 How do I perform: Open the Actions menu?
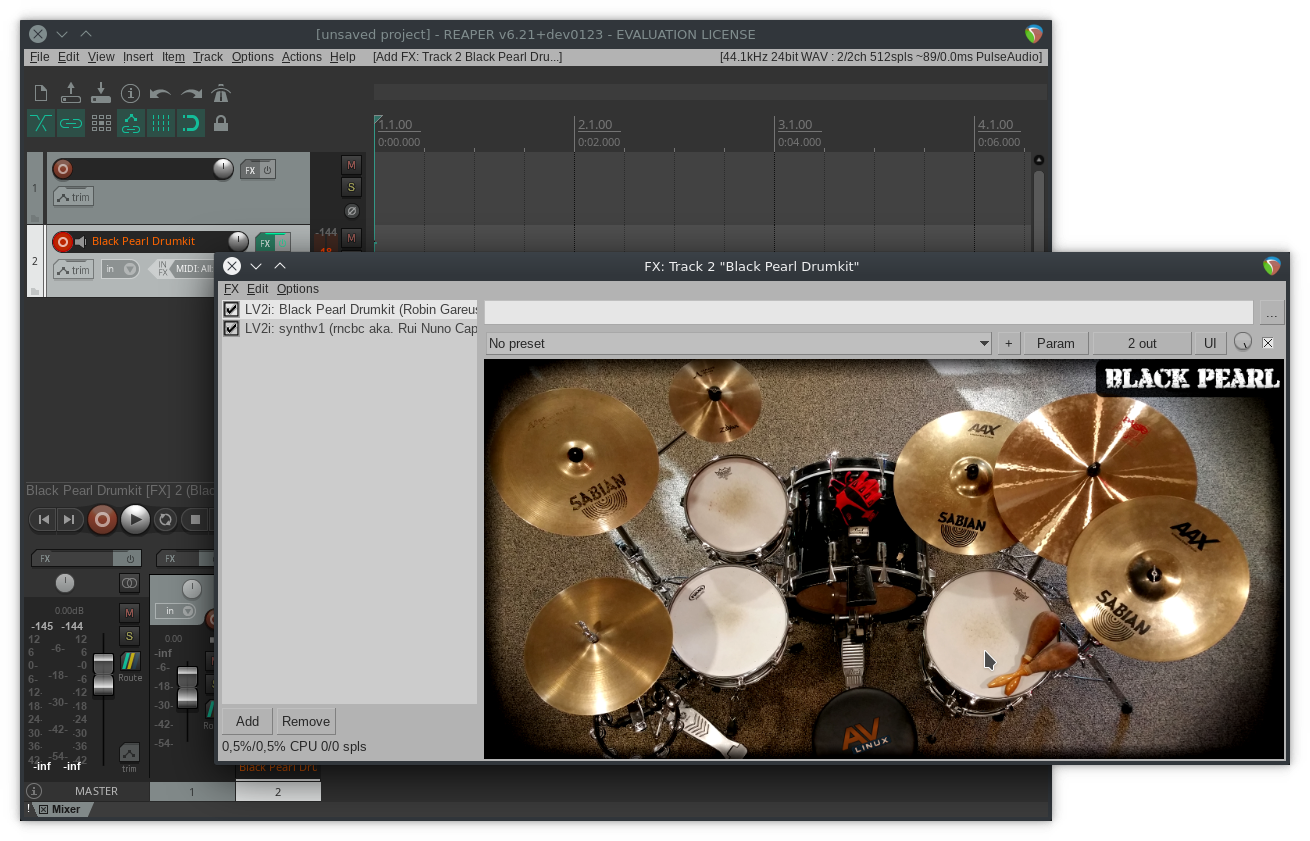click(x=301, y=57)
